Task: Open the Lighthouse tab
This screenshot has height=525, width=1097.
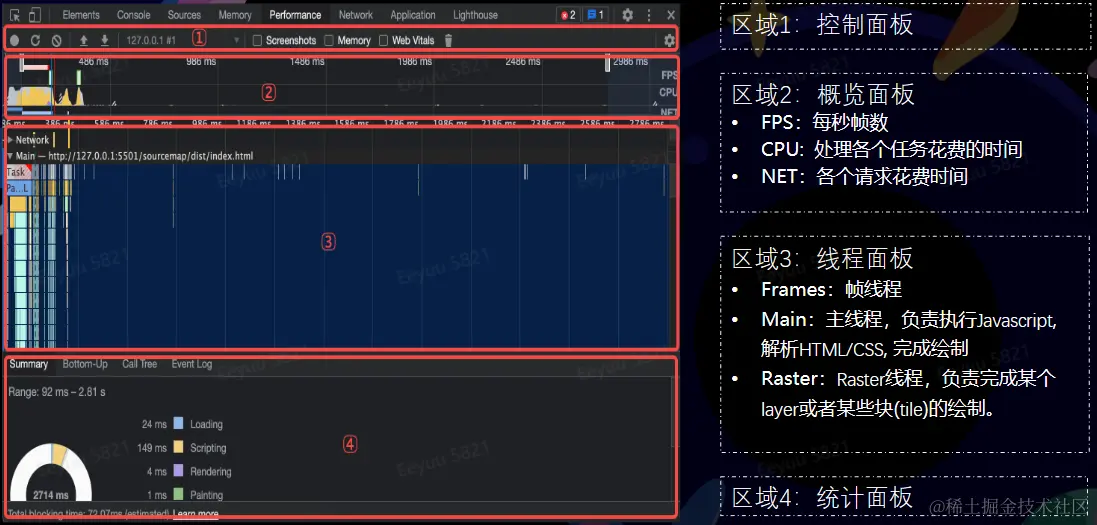Action: click(x=476, y=15)
